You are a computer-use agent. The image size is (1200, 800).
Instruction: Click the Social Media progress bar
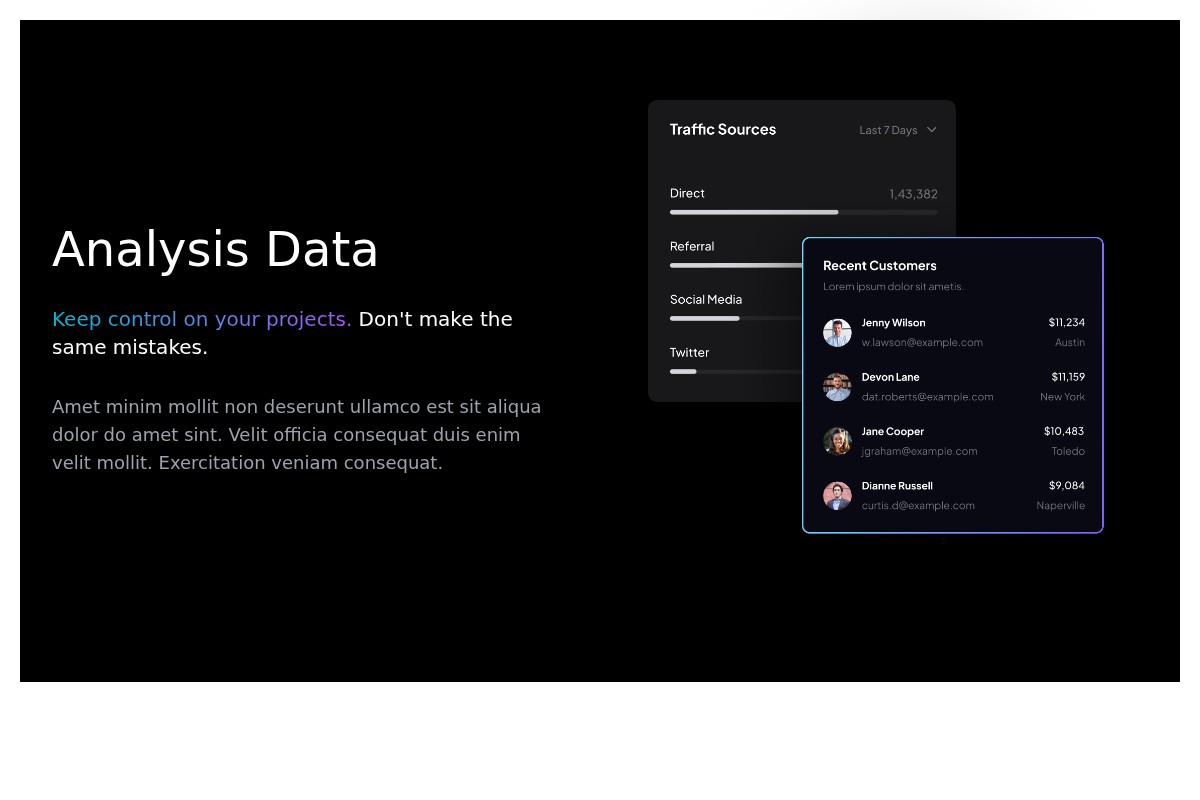(x=735, y=318)
